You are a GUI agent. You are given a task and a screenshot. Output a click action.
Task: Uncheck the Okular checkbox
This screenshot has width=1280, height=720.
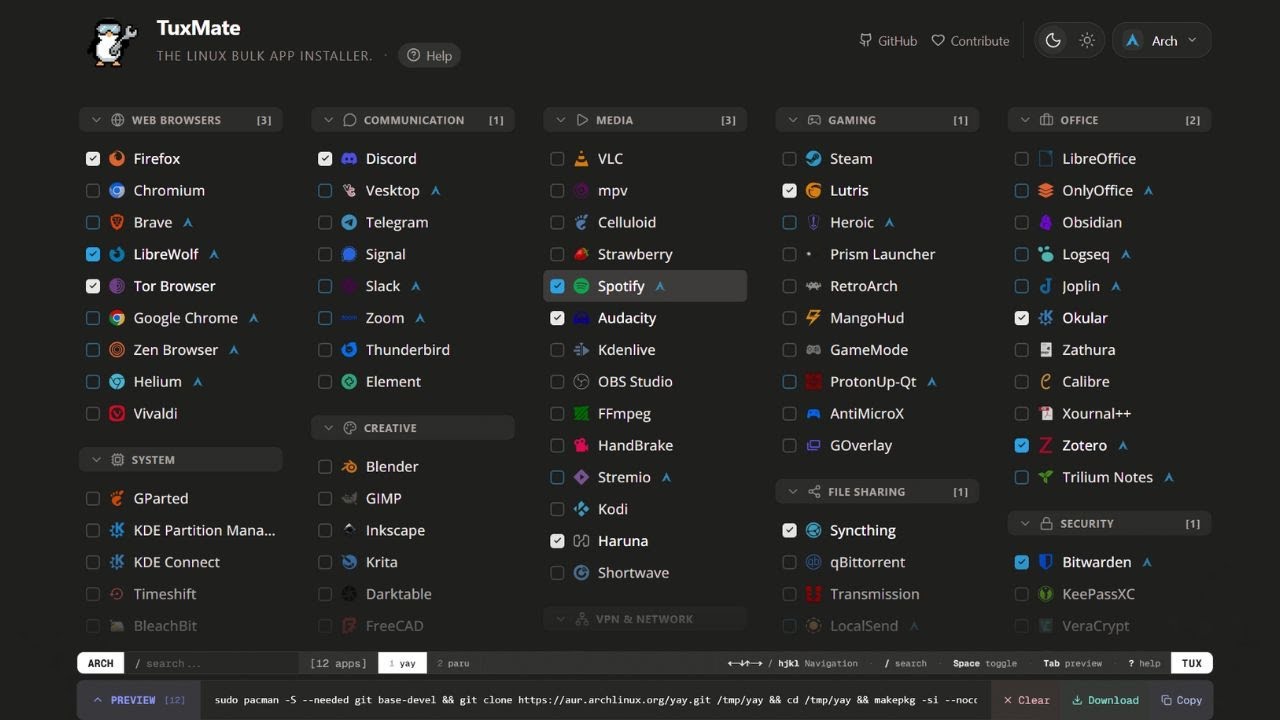pos(1021,318)
